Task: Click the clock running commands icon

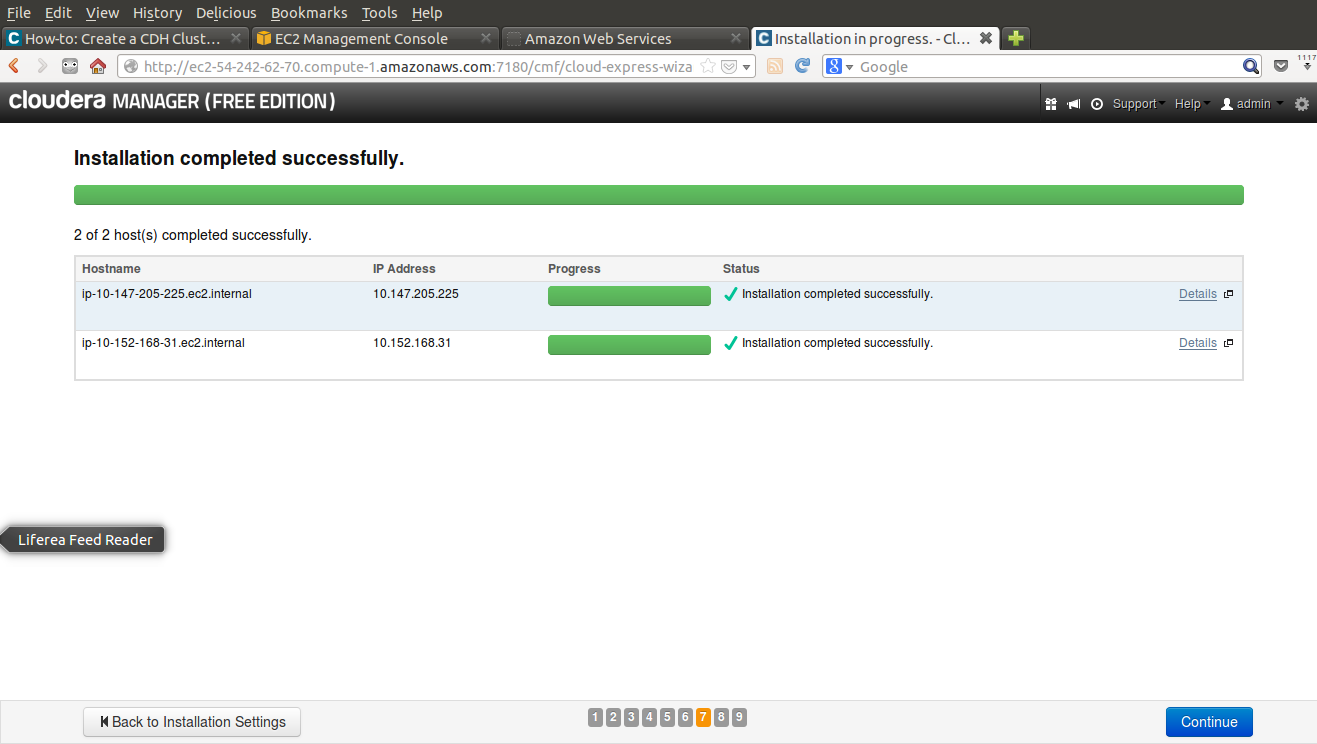Action: pos(1097,104)
